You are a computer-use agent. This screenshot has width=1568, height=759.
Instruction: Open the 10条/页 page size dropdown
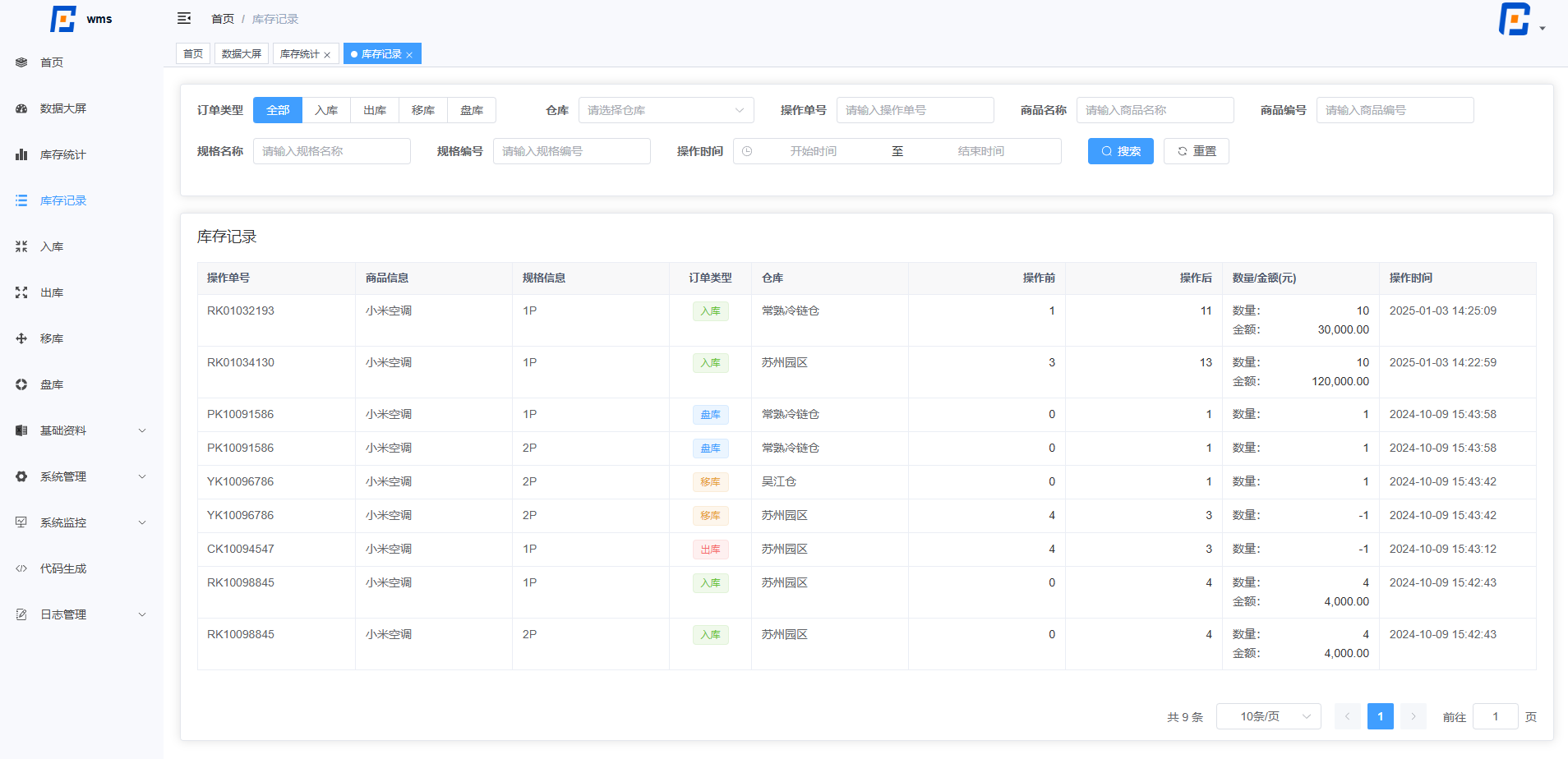1269,716
